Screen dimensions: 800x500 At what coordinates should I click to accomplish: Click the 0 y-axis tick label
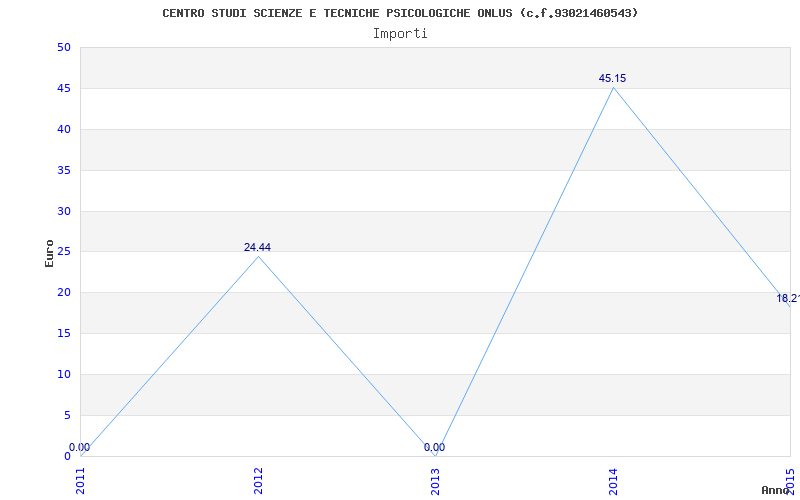(x=67, y=456)
